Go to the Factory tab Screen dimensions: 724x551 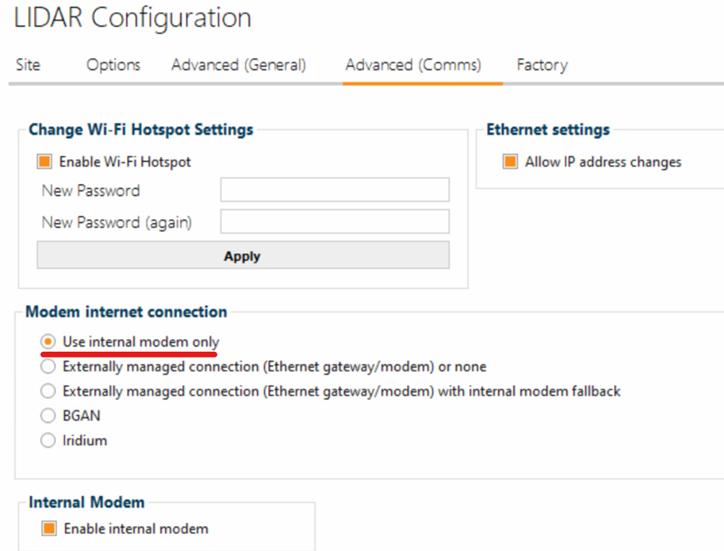[542, 65]
